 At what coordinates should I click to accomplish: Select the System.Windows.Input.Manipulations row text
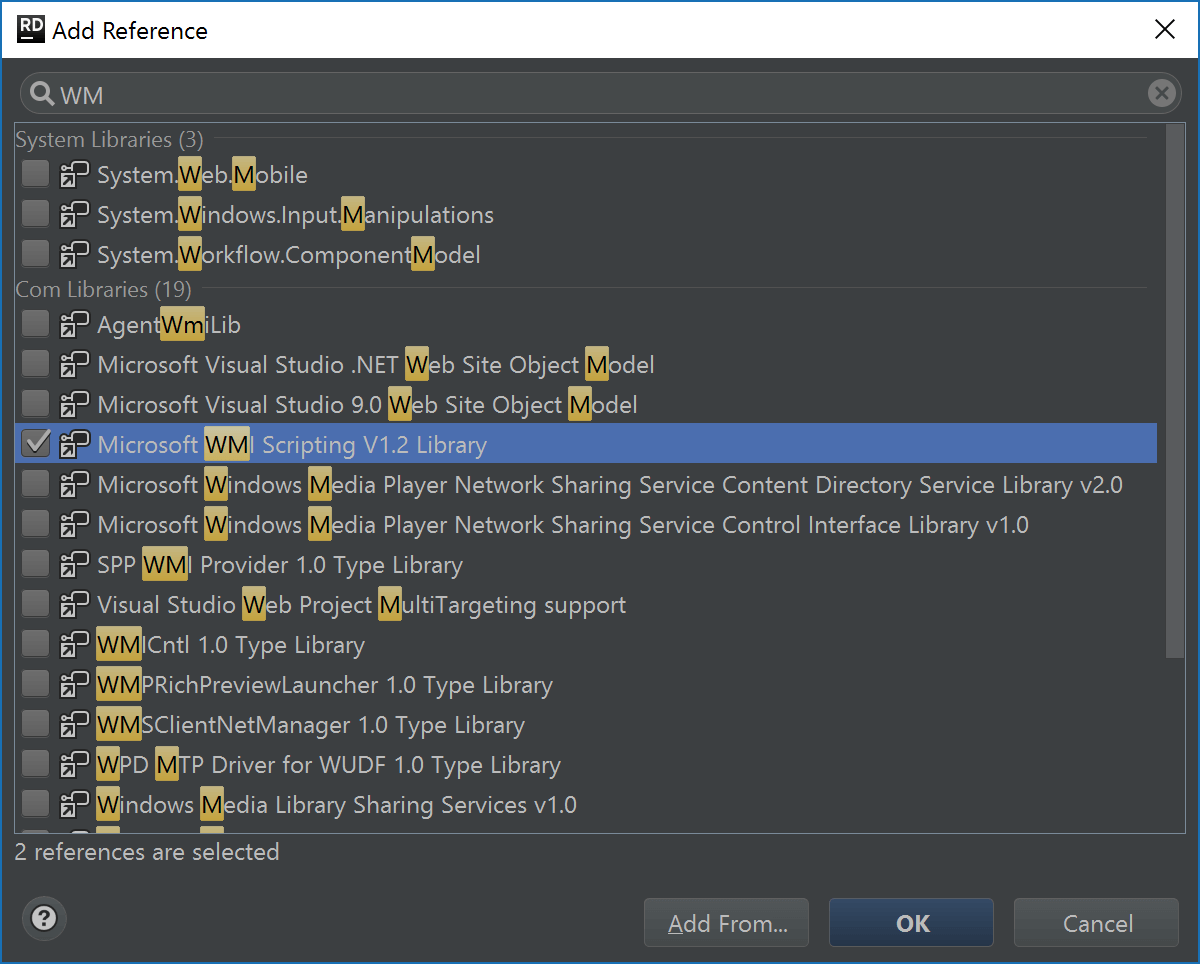pos(295,215)
